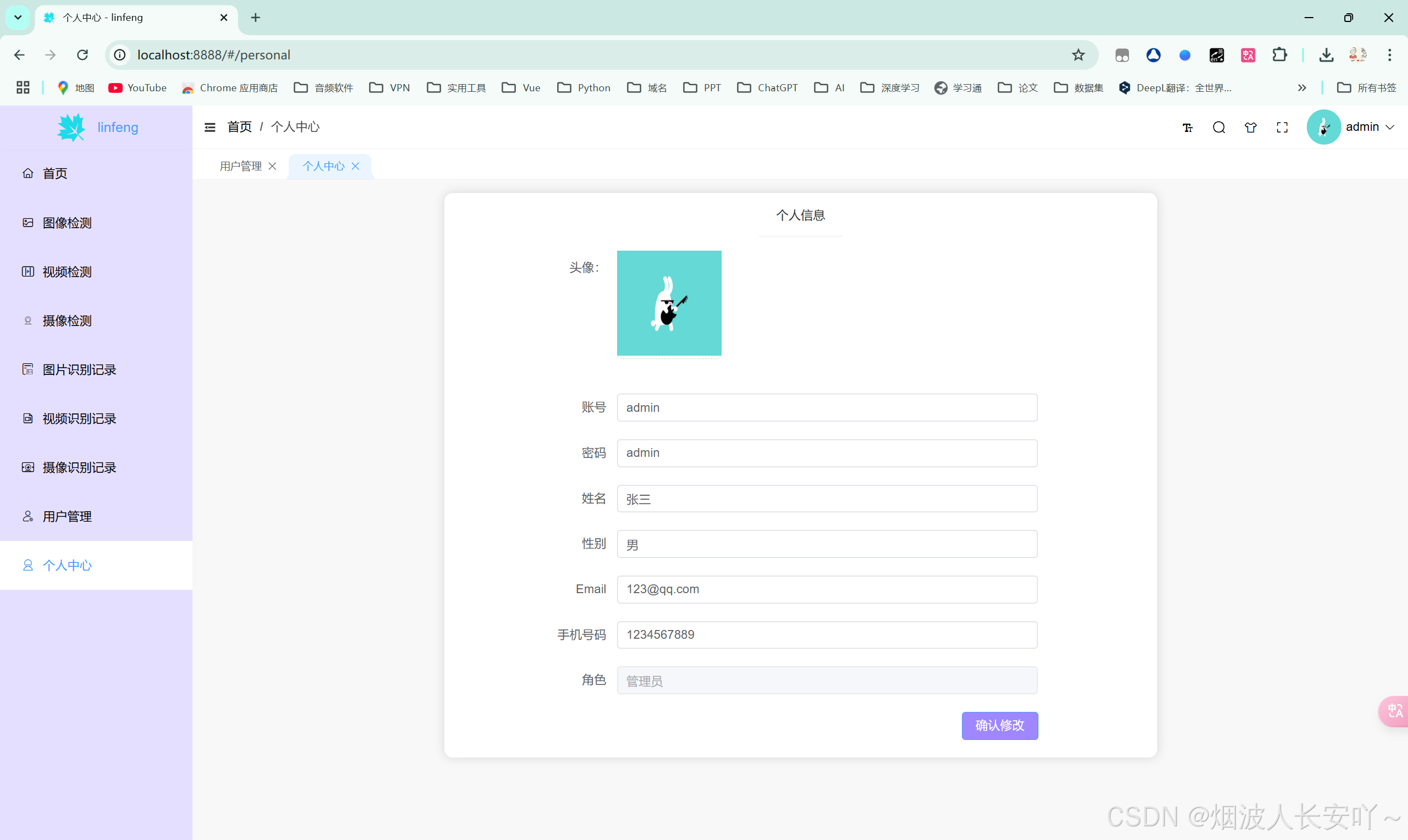This screenshot has width=1408, height=840.
Task: Switch to the 用户管理 tab
Action: (240, 166)
